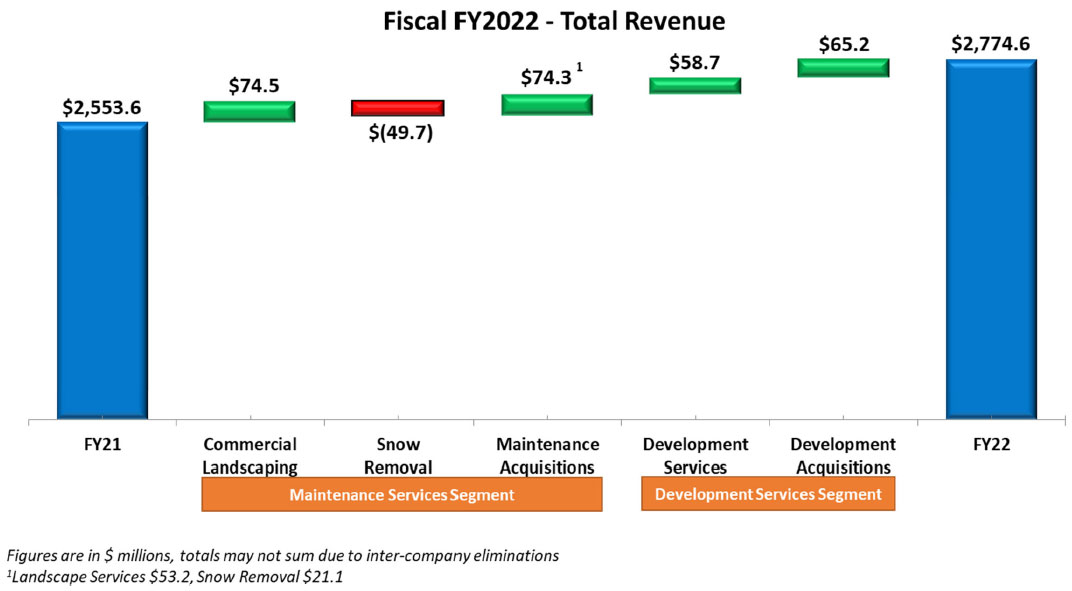1072x591 pixels.
Task: Click the $2,774.6 data label
Action: click(990, 43)
